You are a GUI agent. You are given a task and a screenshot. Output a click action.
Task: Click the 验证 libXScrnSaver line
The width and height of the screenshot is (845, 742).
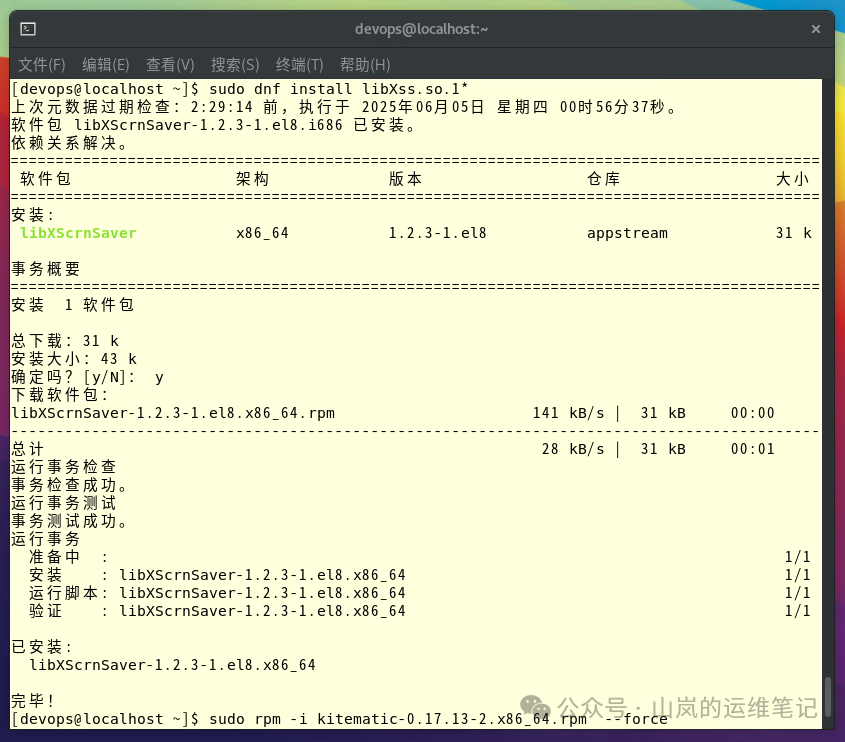[x=419, y=611]
